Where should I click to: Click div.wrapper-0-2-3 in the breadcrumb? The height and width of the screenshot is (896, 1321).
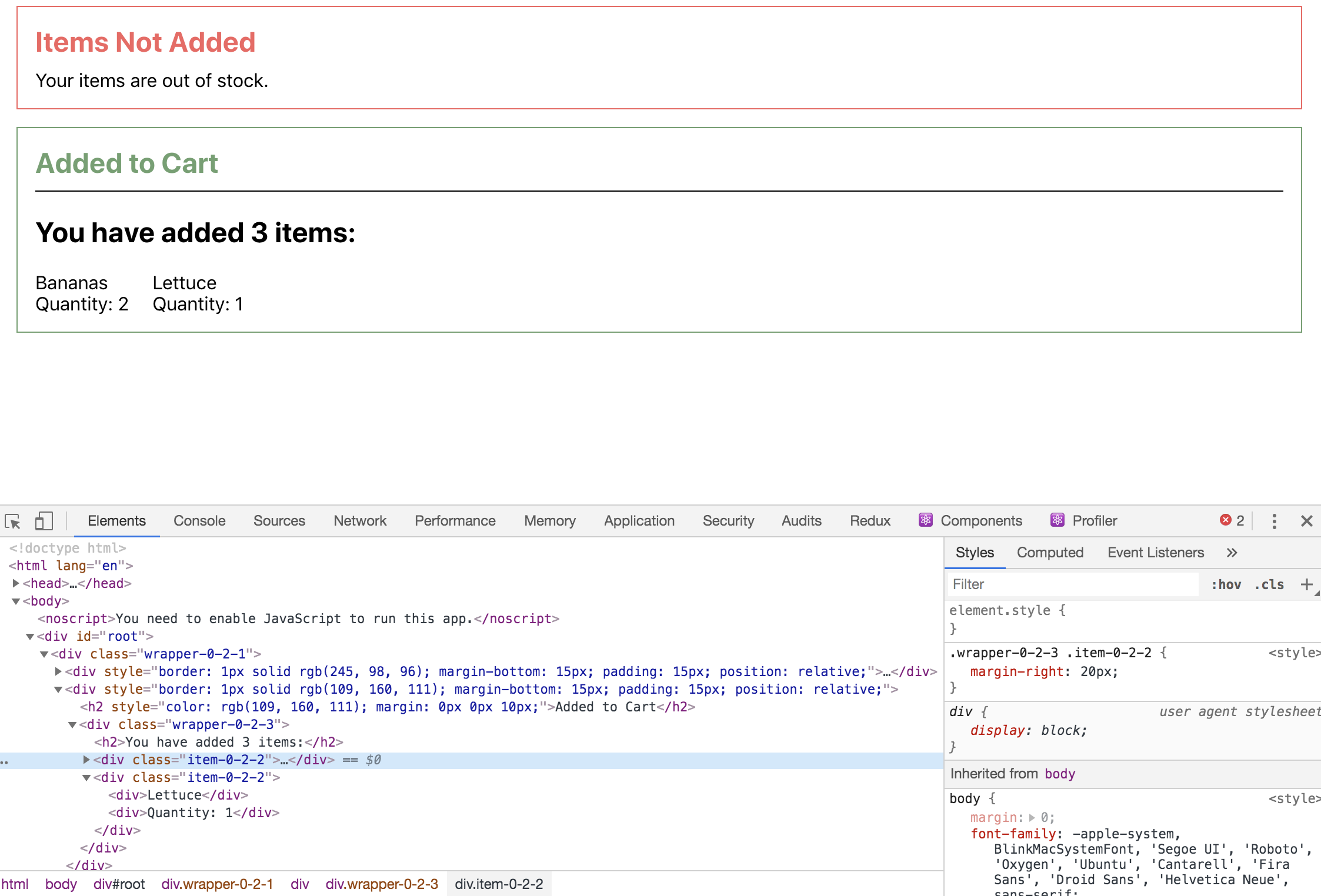382,884
